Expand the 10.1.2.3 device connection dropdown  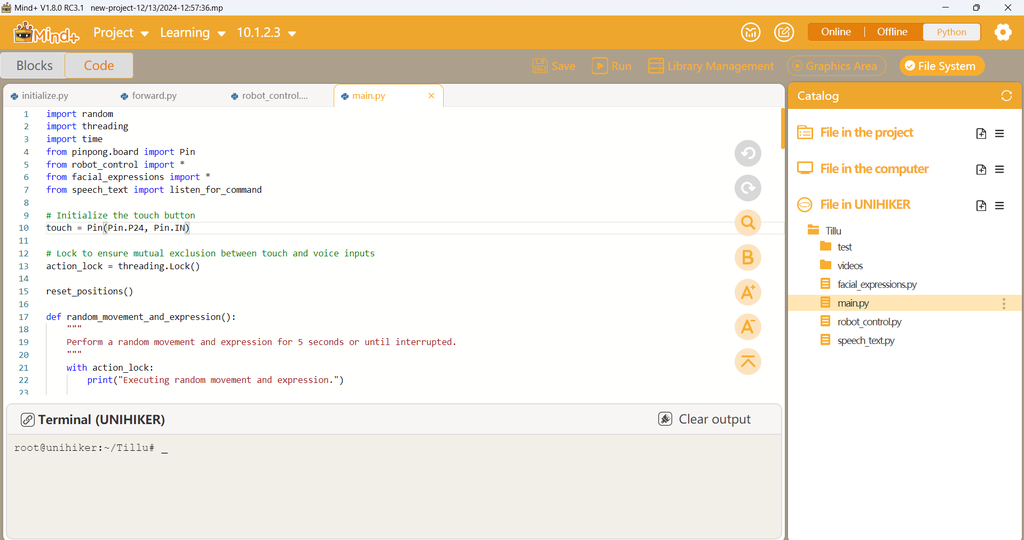(266, 33)
